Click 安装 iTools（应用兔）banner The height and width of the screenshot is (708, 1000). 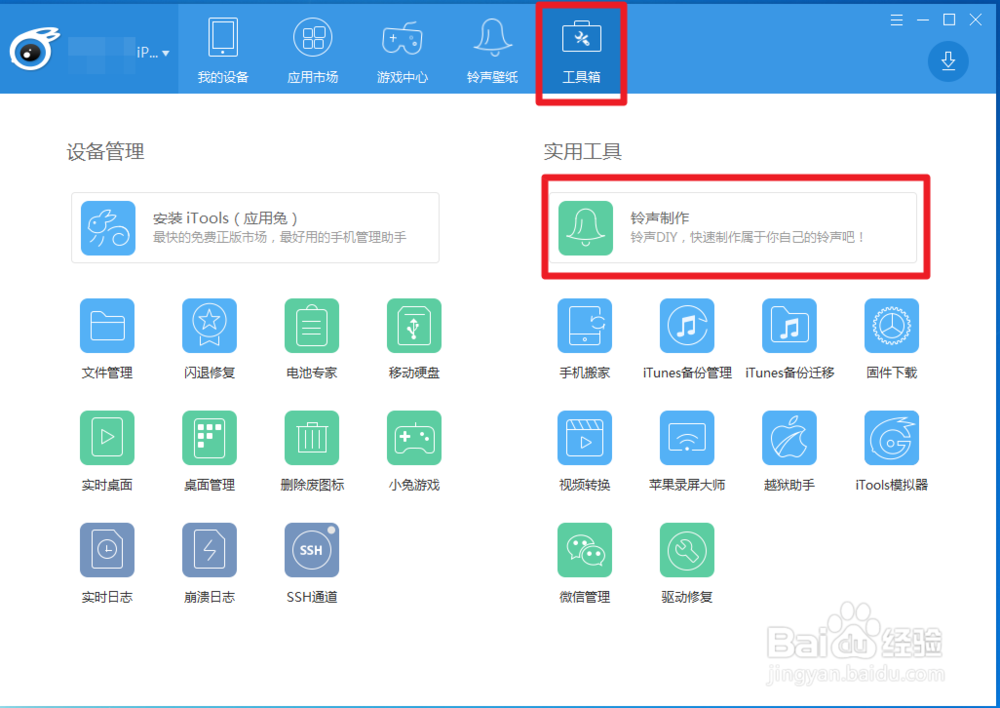point(255,228)
